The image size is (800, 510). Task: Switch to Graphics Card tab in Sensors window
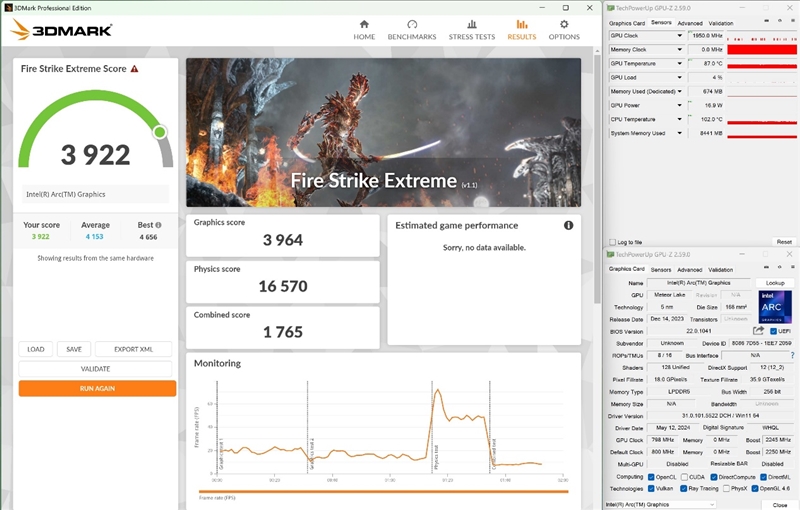pos(627,23)
